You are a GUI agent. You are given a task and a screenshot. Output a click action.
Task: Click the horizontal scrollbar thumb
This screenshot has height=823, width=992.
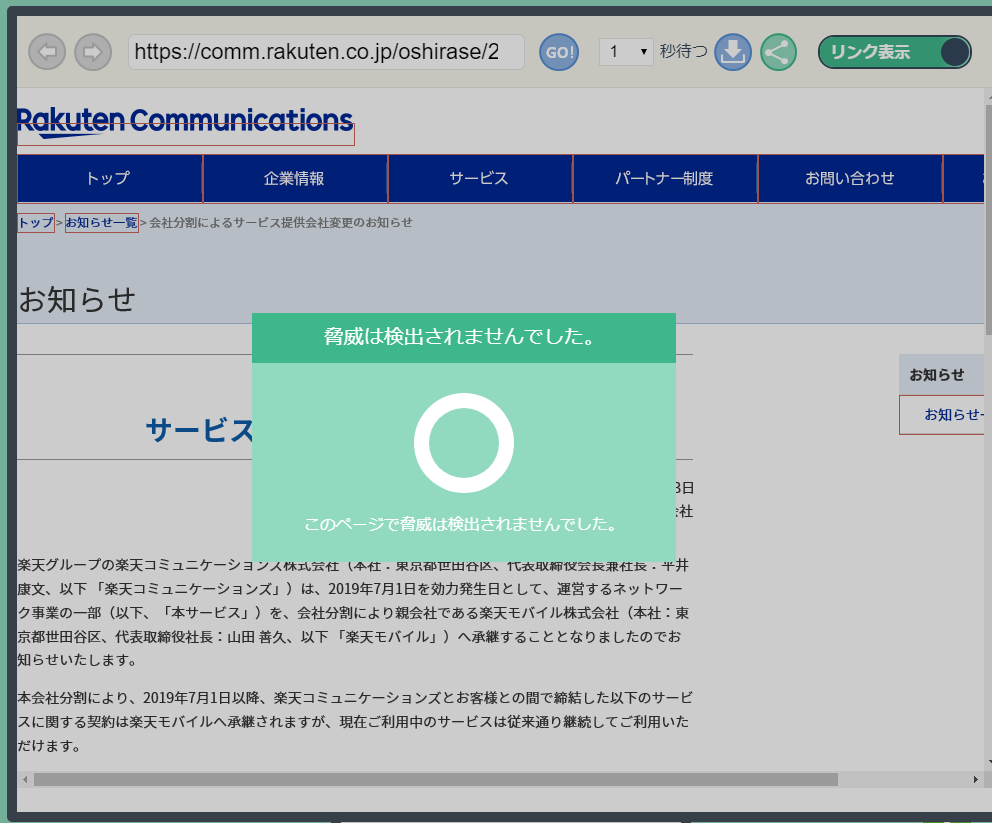(435, 779)
